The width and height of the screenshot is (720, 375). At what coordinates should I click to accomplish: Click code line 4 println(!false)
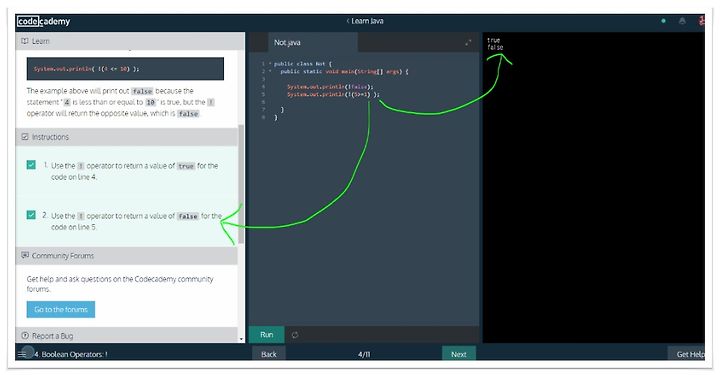point(330,86)
